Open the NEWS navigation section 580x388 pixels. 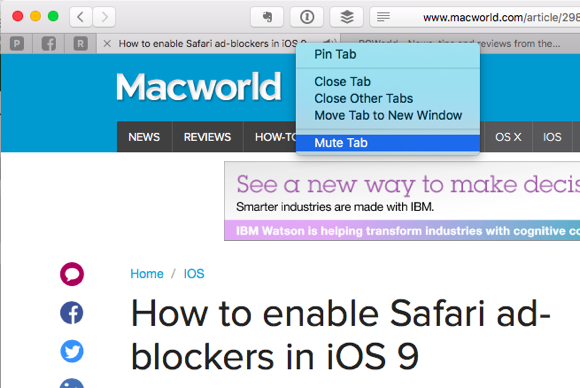coord(144,137)
